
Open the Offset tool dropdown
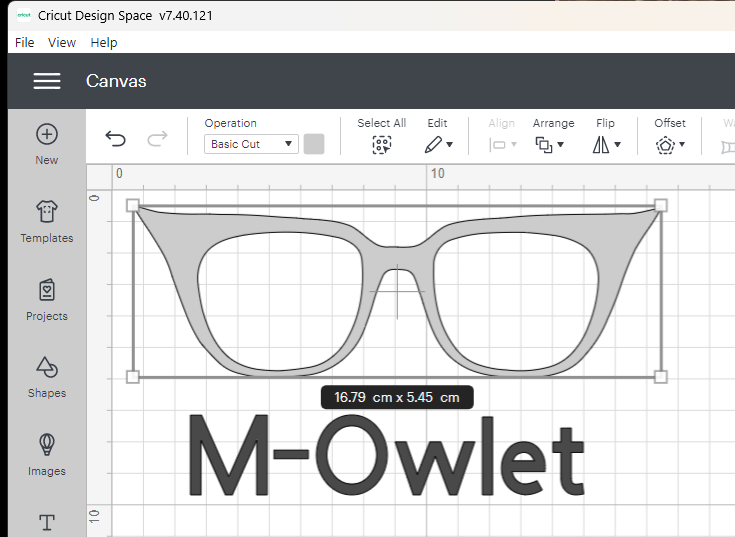pyautogui.click(x=670, y=144)
